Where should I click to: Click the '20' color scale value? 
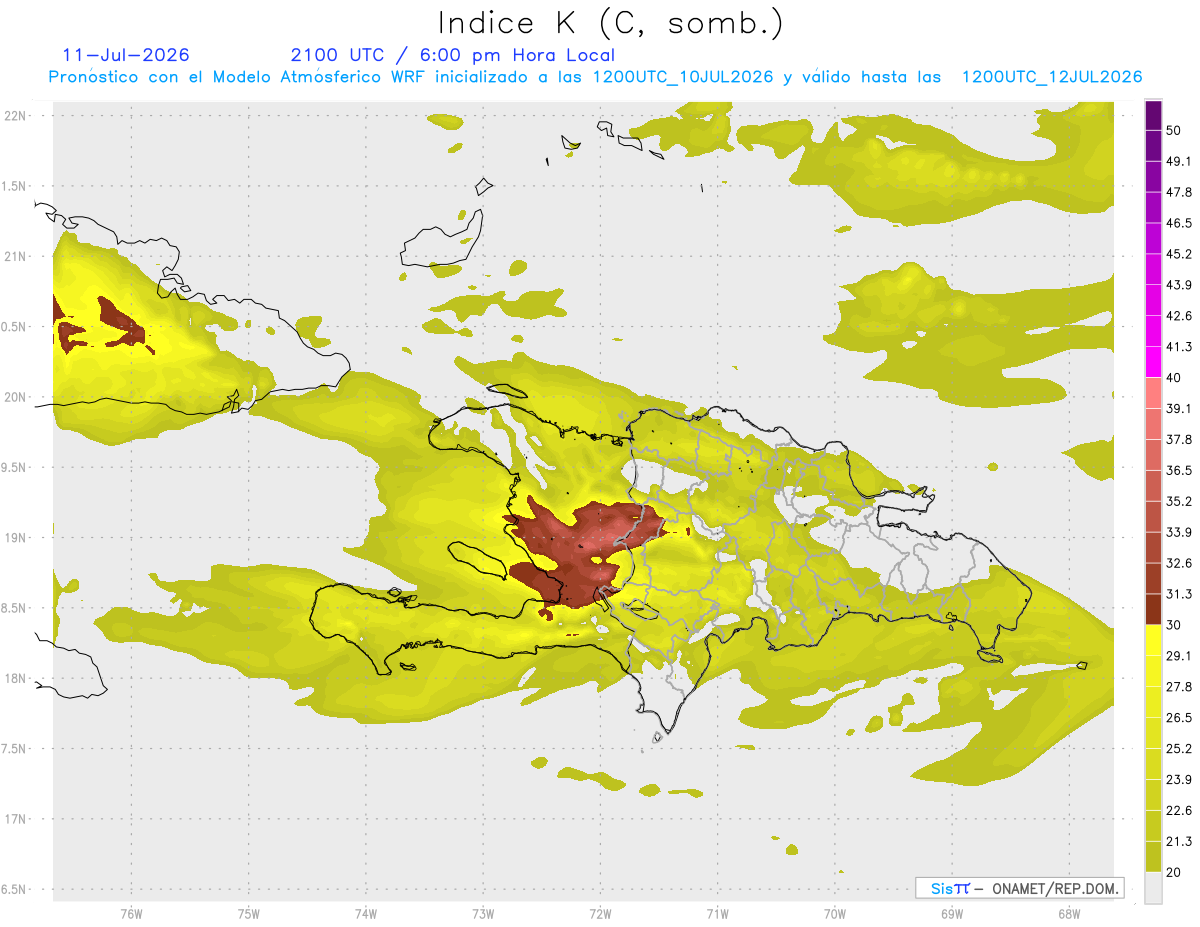click(x=1175, y=873)
